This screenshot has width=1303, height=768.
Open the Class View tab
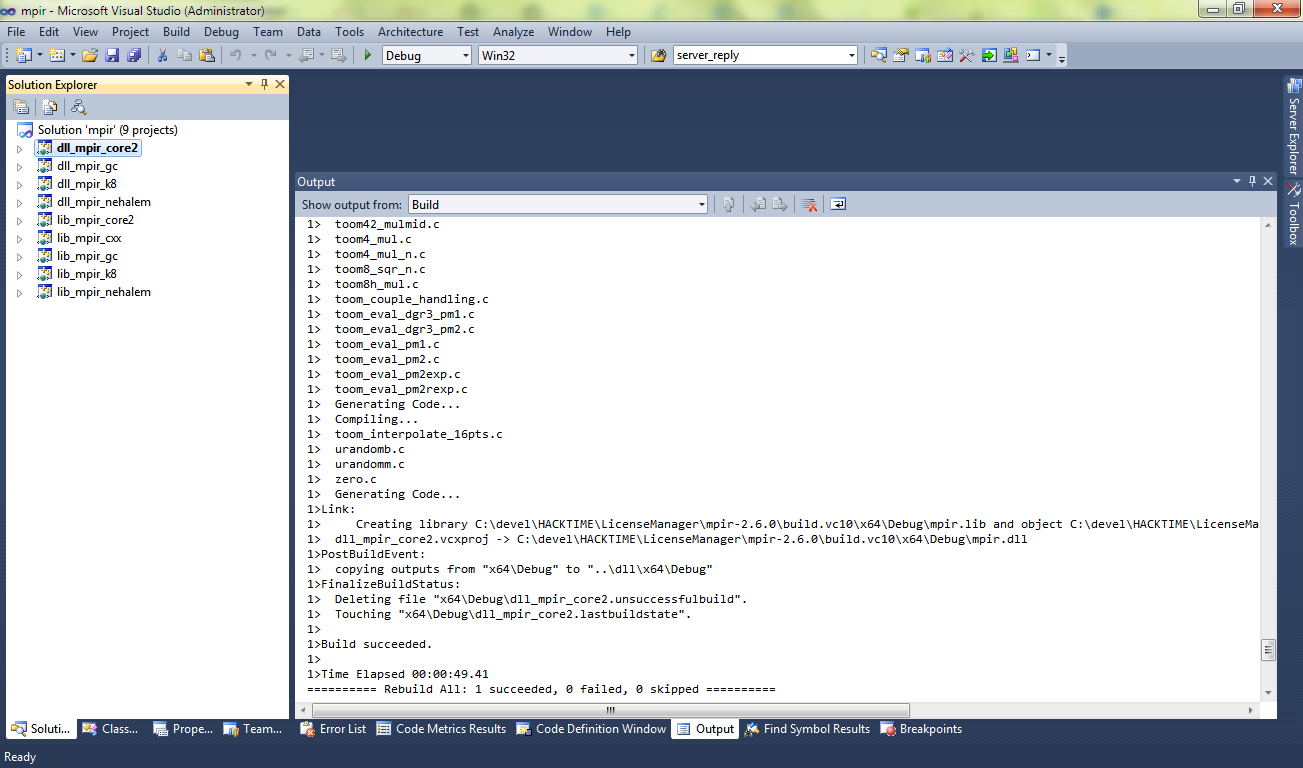(110, 729)
